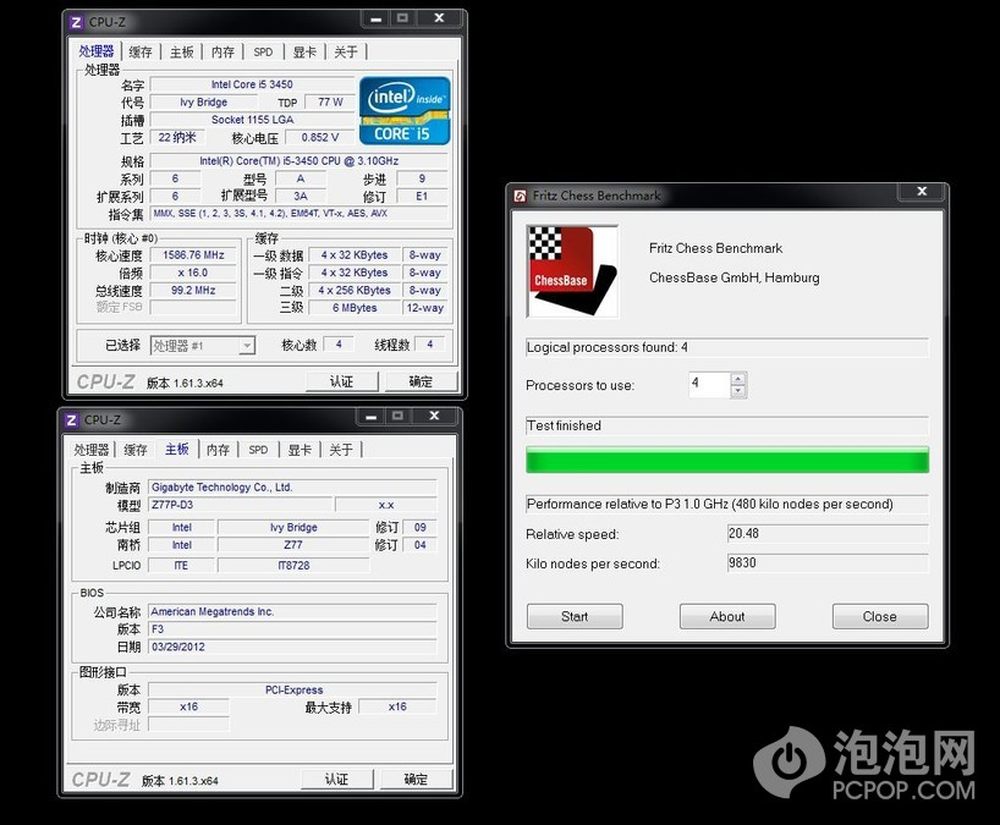The width and height of the screenshot is (1000, 825).
Task: Open the 处理器 #1 selection dropdown
Action: tap(246, 346)
